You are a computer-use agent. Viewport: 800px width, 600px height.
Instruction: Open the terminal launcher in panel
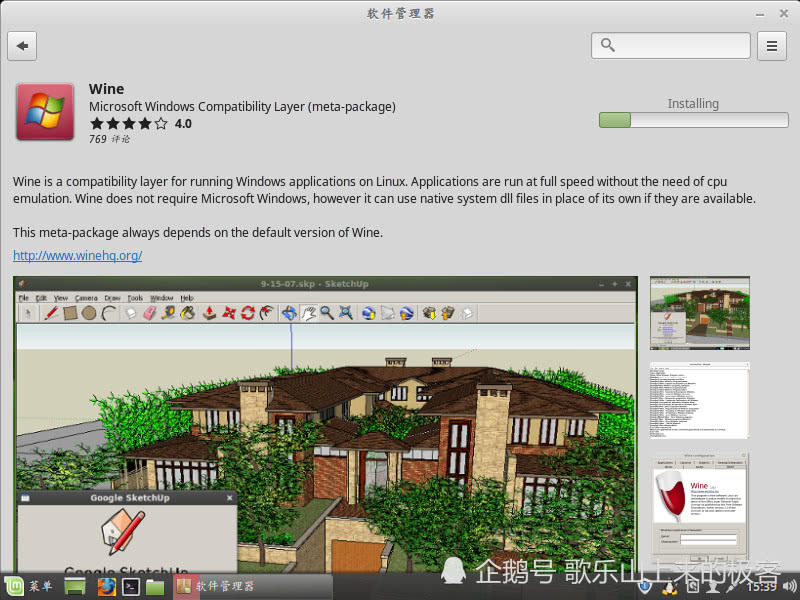click(x=131, y=586)
